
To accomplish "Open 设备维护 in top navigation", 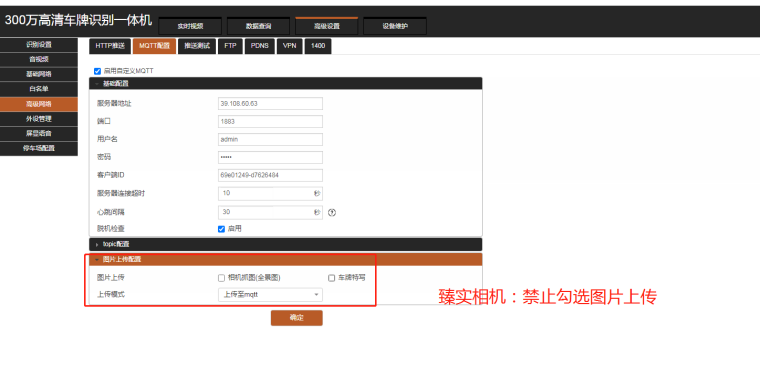I will pyautogui.click(x=395, y=26).
